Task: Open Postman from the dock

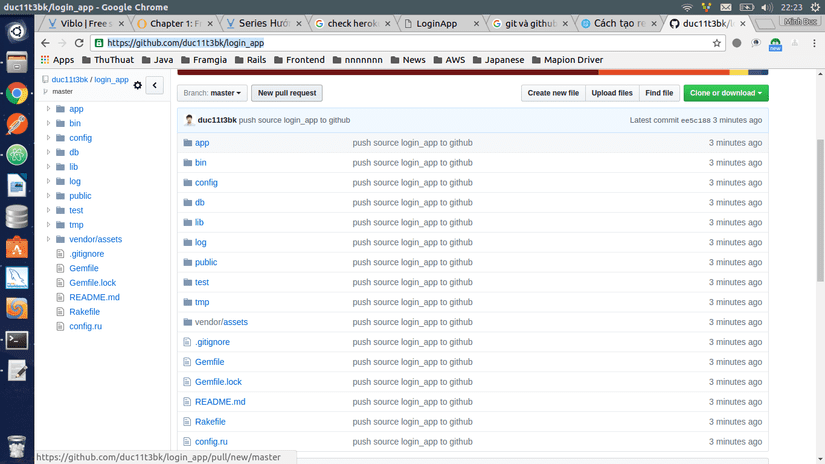Action: (17, 125)
